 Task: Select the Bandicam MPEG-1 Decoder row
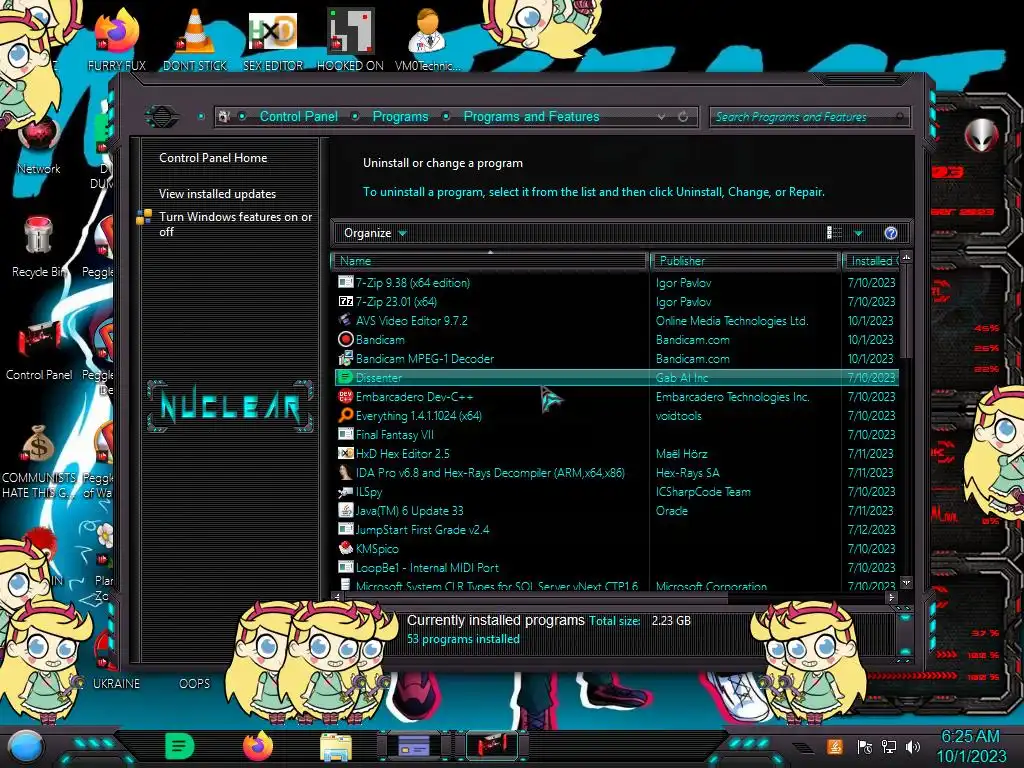click(x=616, y=359)
